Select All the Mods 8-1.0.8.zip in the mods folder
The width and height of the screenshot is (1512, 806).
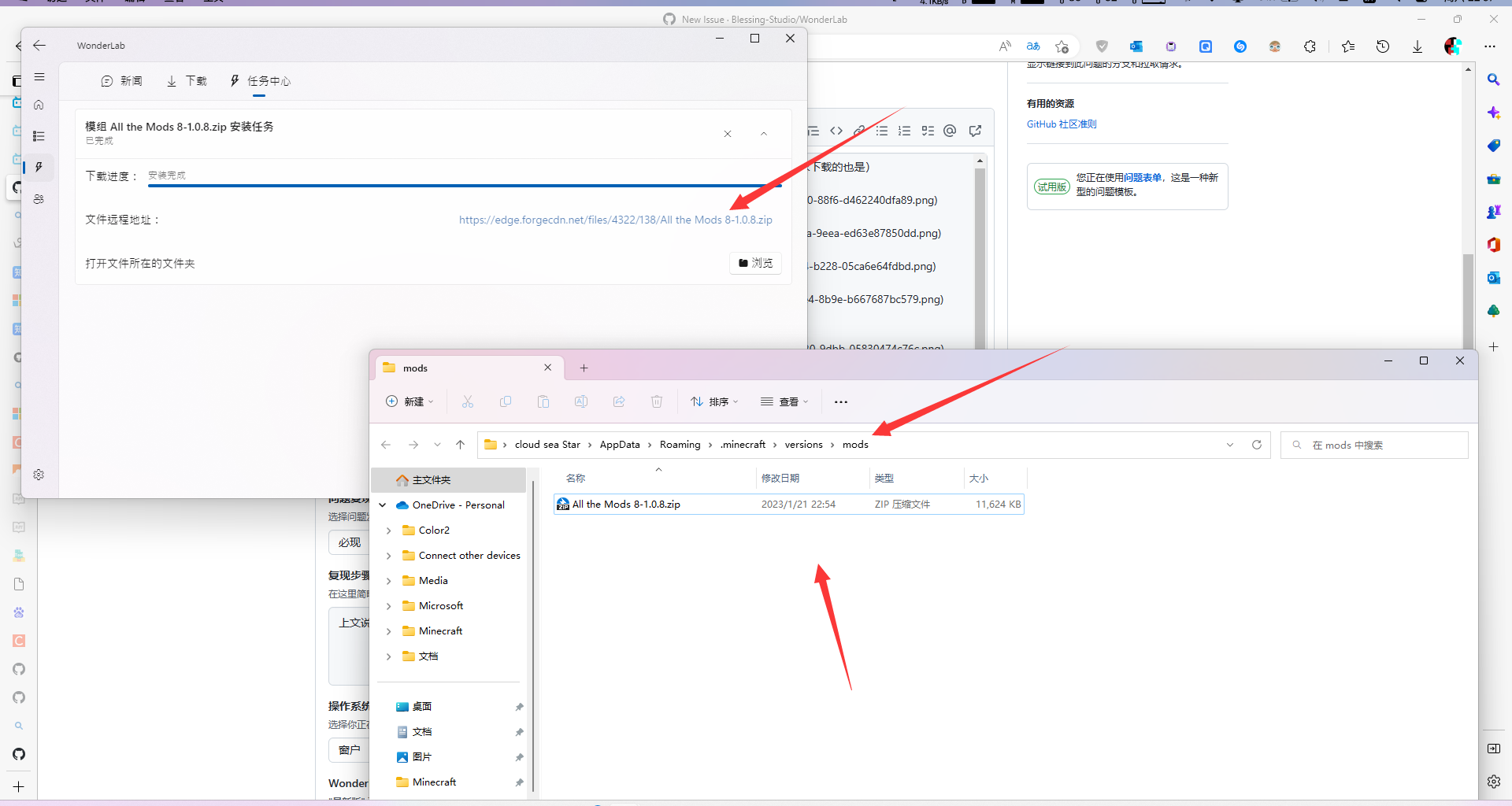point(626,504)
